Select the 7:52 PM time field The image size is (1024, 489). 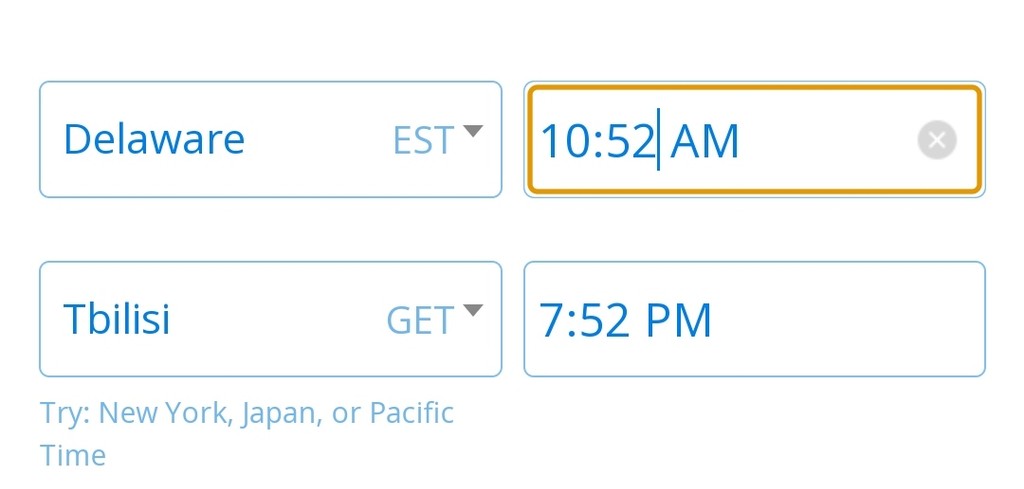[754, 319]
